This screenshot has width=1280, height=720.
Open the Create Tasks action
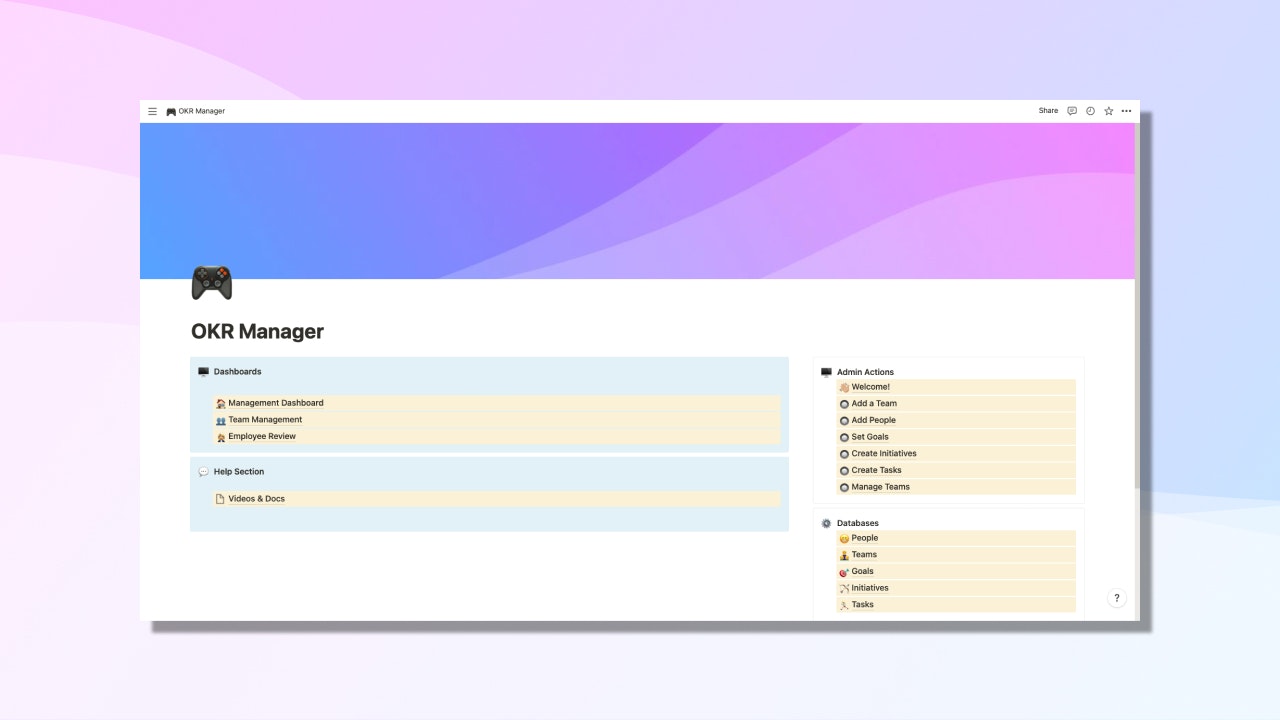(x=956, y=470)
